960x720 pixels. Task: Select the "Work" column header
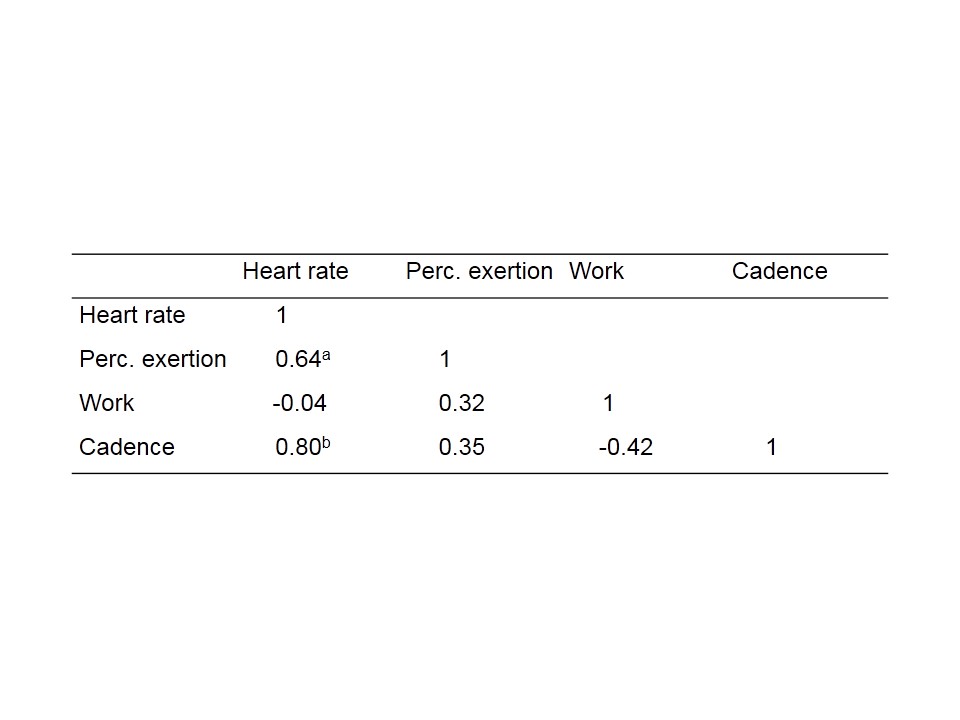(x=596, y=271)
